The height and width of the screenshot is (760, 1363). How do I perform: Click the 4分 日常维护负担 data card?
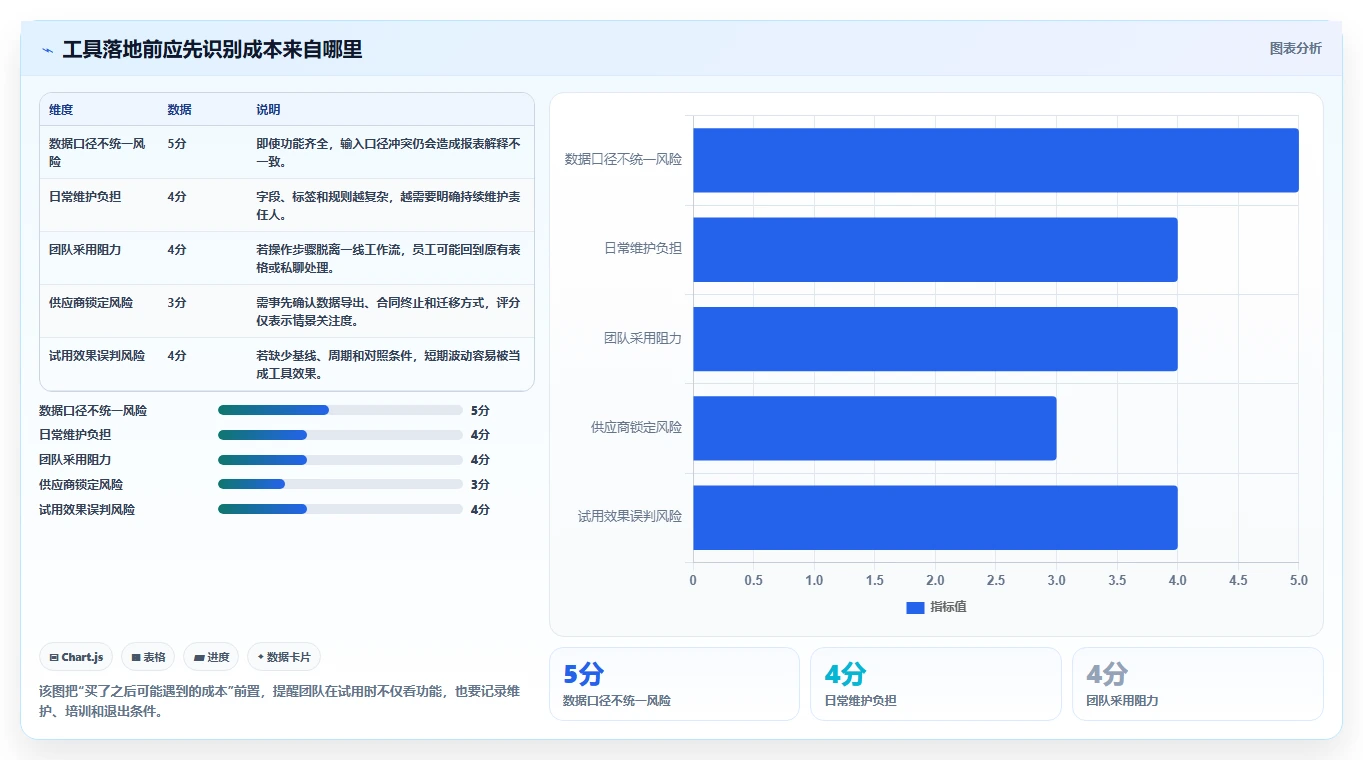[x=935, y=684]
